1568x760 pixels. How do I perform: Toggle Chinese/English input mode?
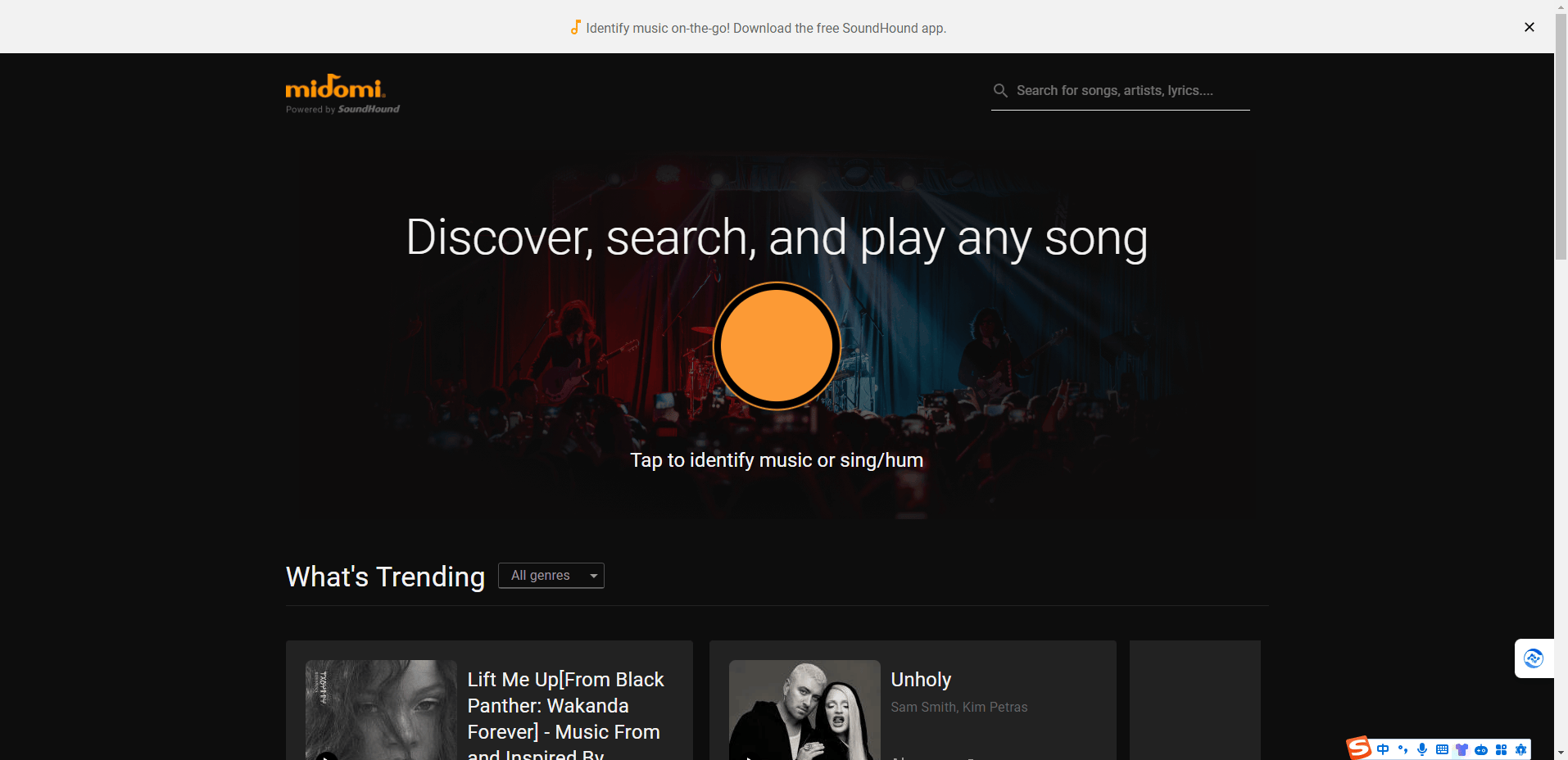1383,749
